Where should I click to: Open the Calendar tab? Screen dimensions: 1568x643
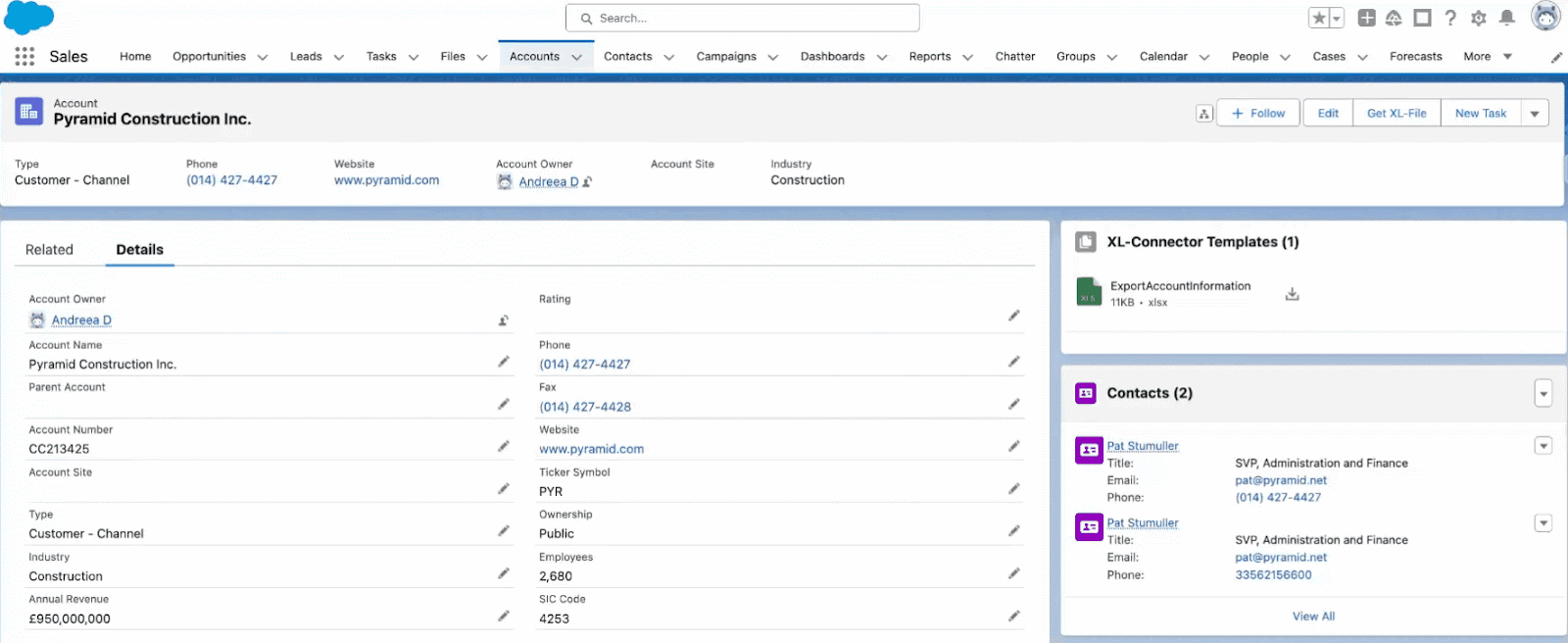1163,57
